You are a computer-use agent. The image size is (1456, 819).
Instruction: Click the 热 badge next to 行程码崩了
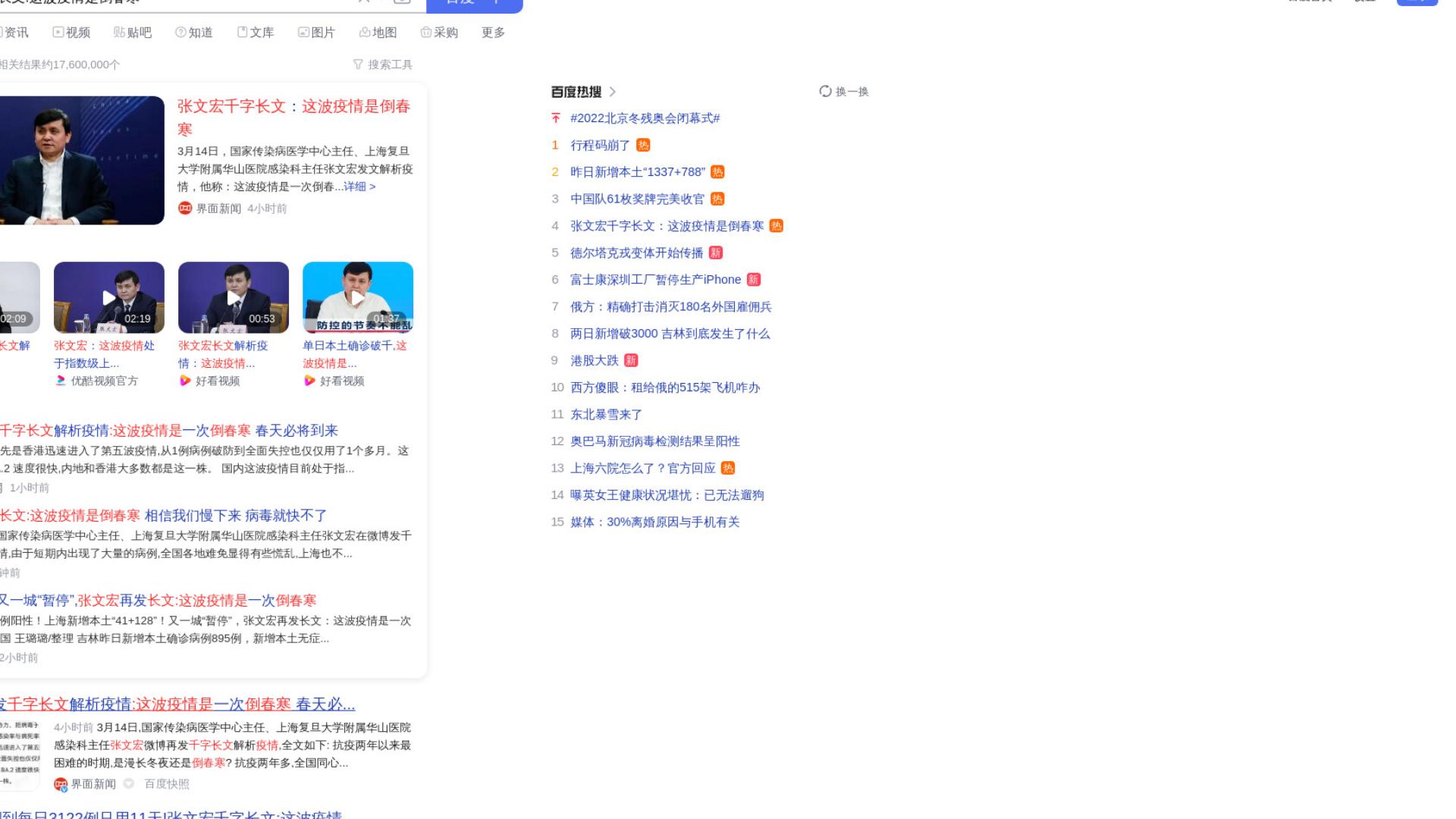tap(643, 146)
